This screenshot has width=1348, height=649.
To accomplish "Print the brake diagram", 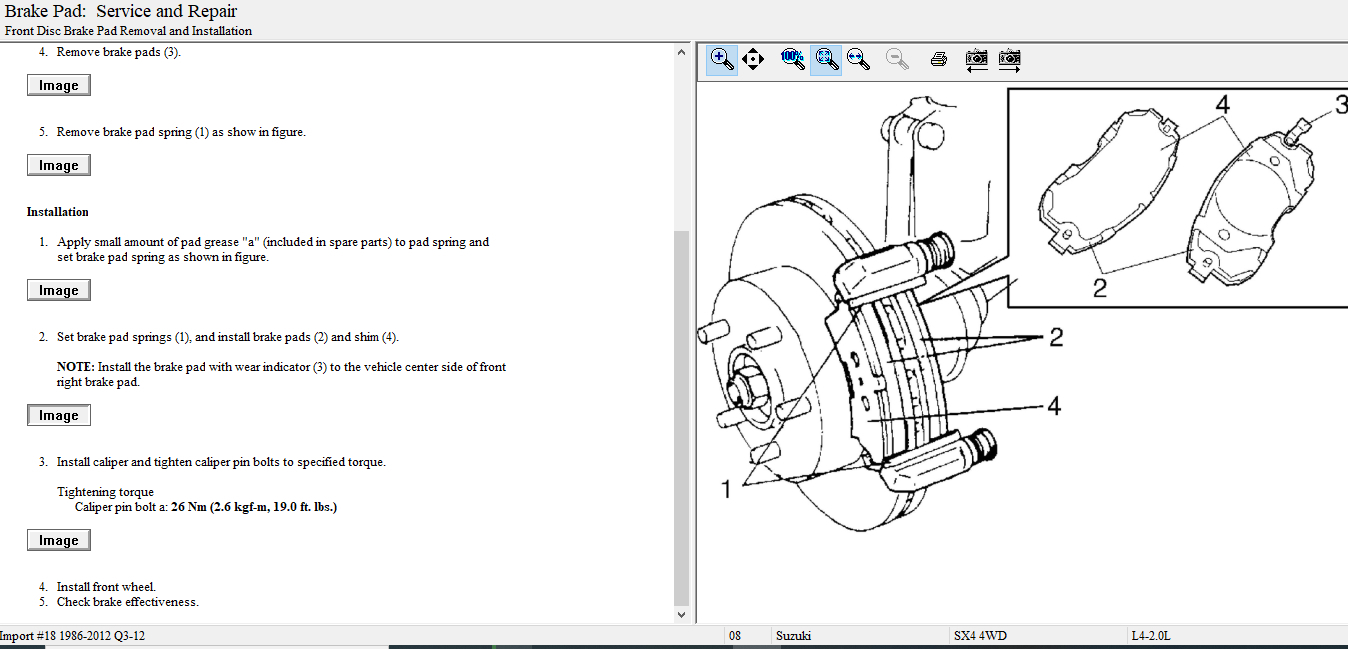I will coord(938,59).
